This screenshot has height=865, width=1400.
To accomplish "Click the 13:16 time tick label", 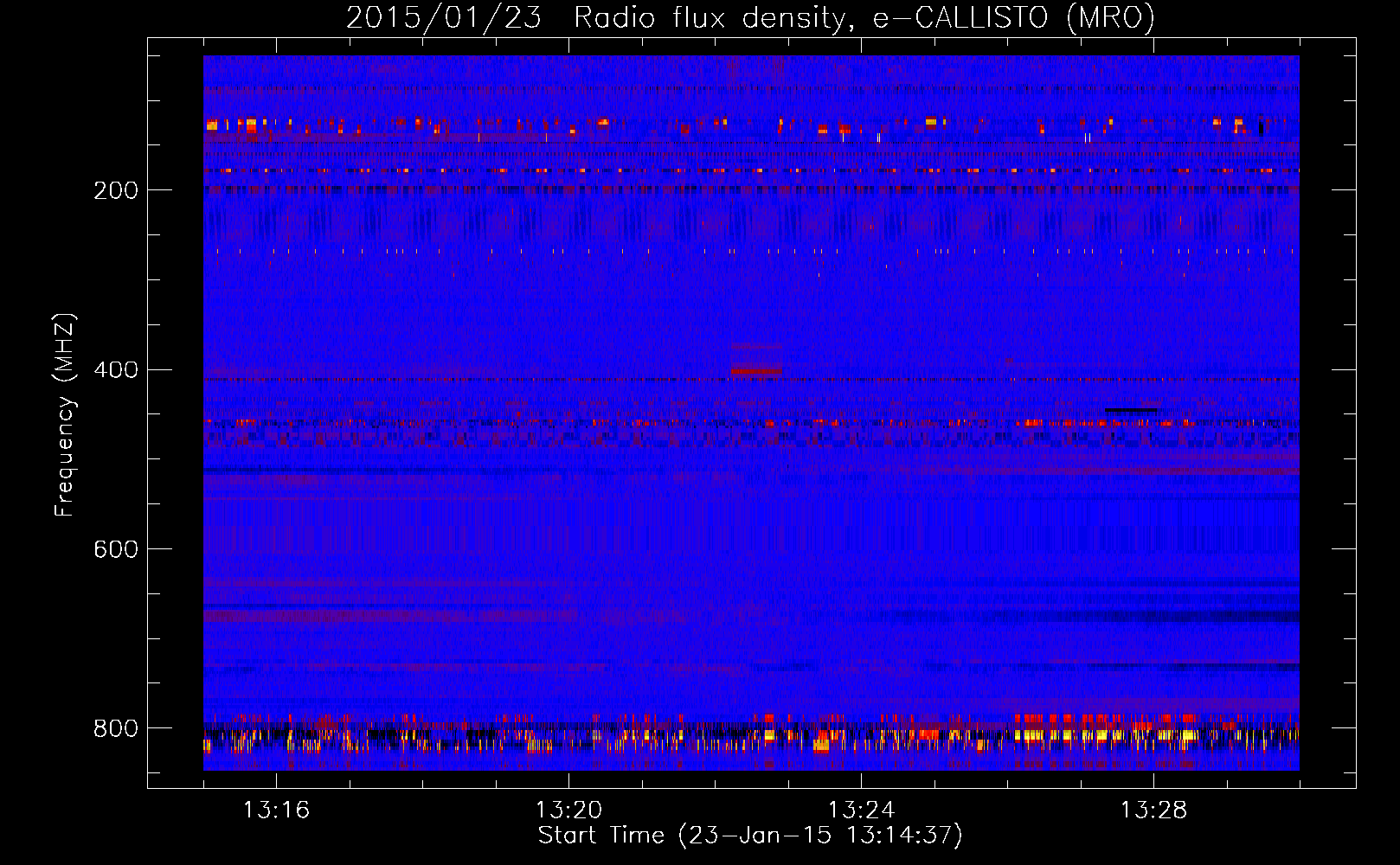I will [x=276, y=811].
